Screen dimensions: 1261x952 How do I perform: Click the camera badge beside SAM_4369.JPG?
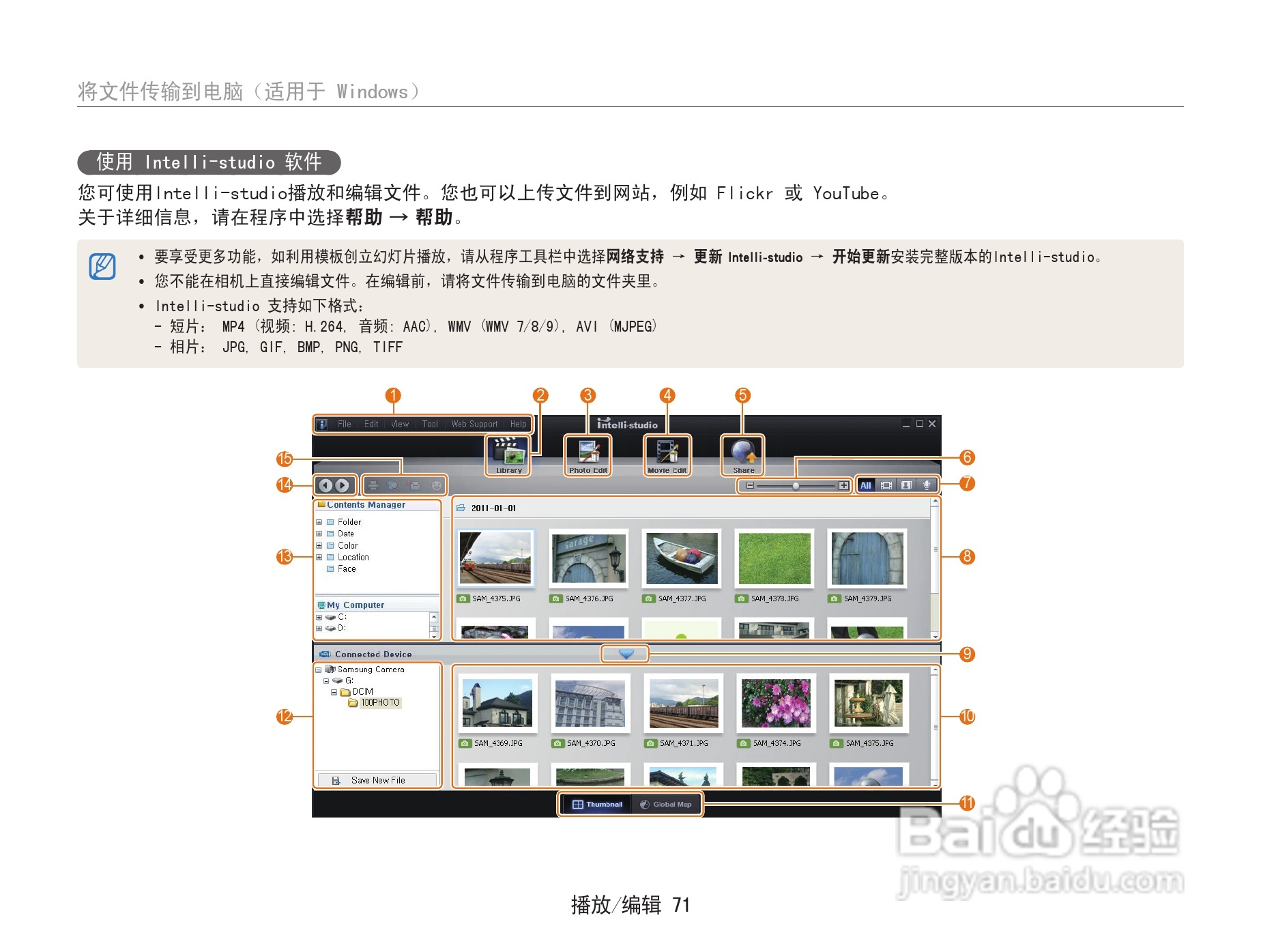point(465,743)
